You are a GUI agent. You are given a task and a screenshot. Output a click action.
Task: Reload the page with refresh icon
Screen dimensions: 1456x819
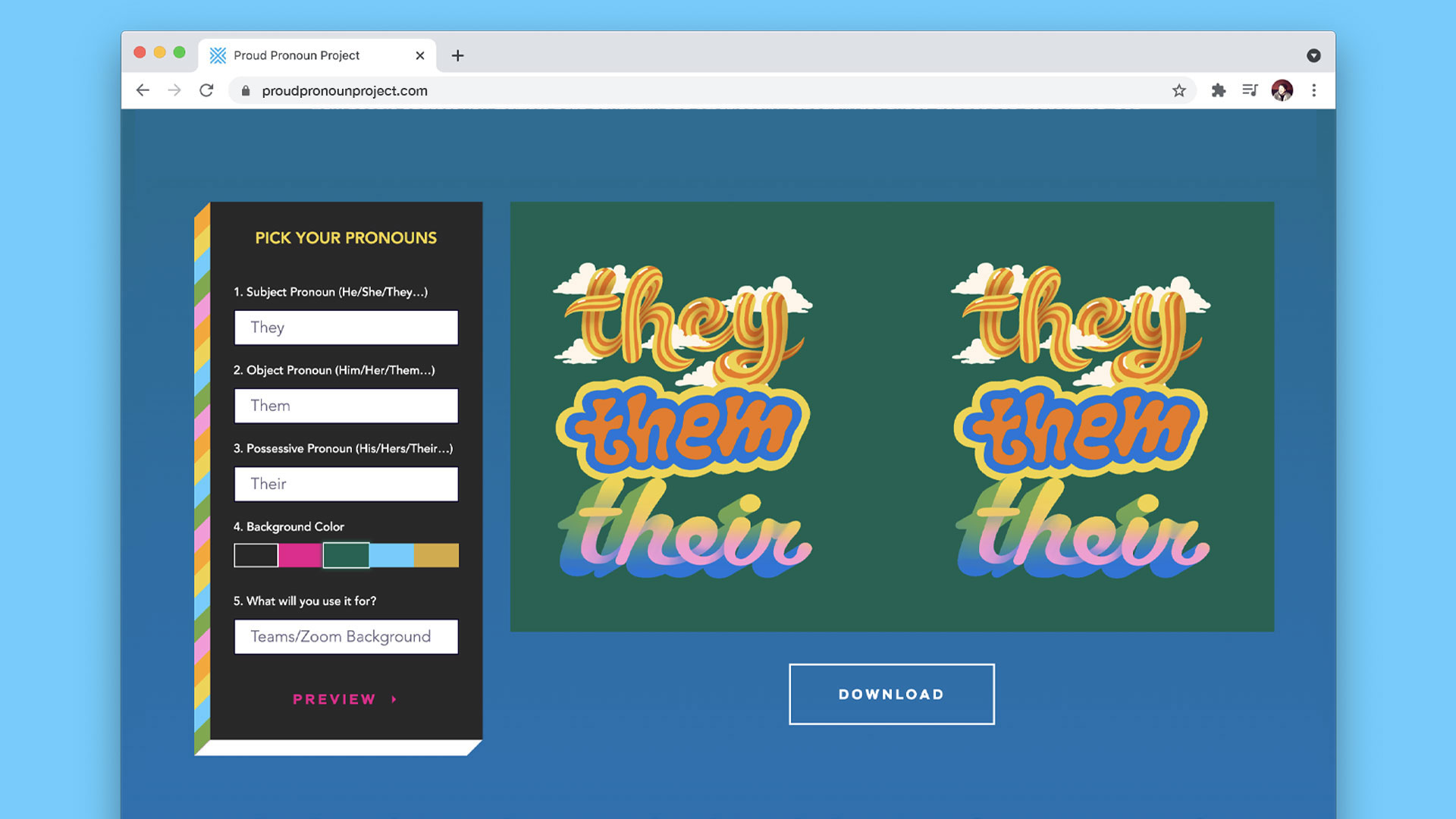[206, 90]
